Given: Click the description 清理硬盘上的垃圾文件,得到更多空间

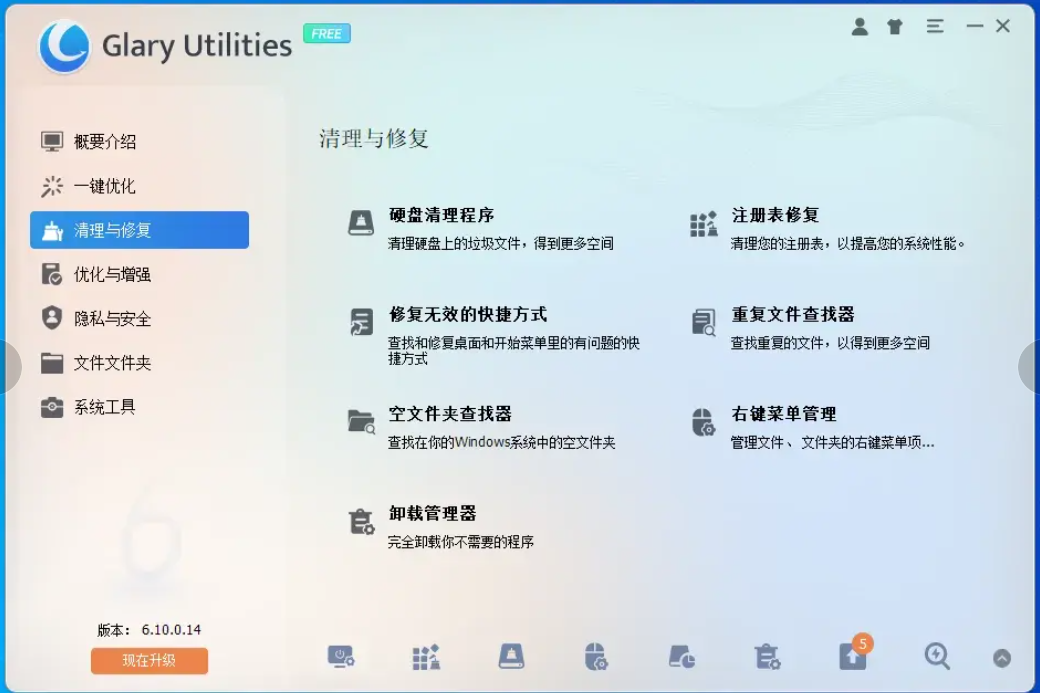Looking at the screenshot, I should (x=500, y=243).
